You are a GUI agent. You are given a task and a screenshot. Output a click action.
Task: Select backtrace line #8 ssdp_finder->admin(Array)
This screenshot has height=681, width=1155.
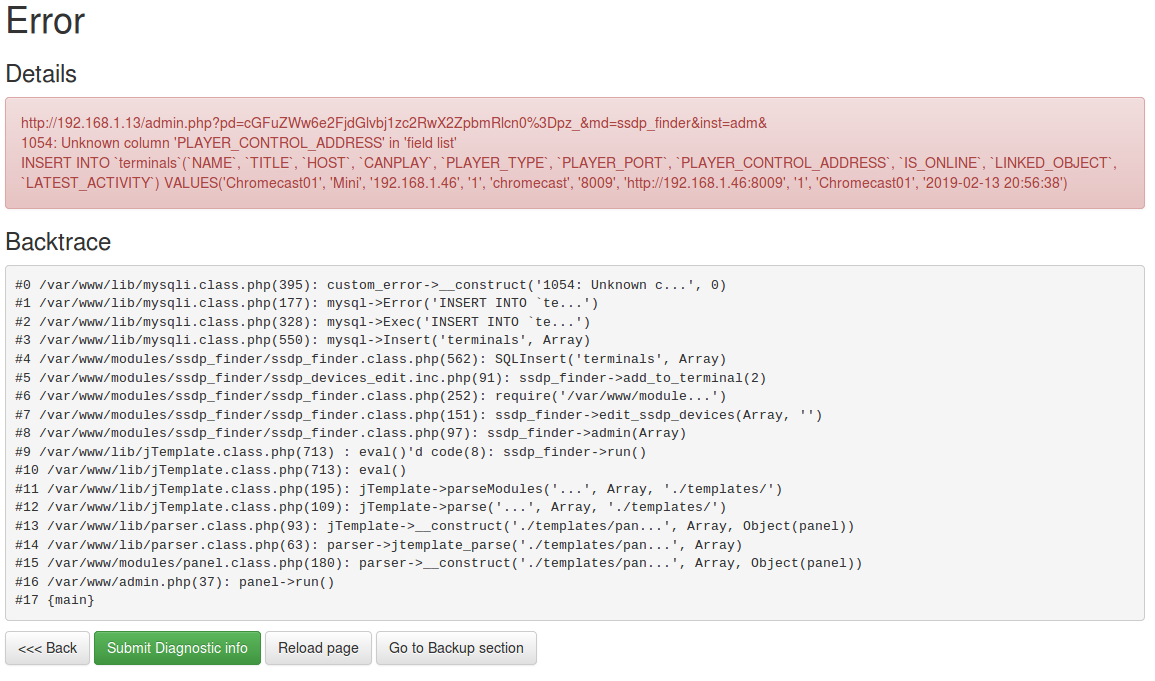coord(351,433)
